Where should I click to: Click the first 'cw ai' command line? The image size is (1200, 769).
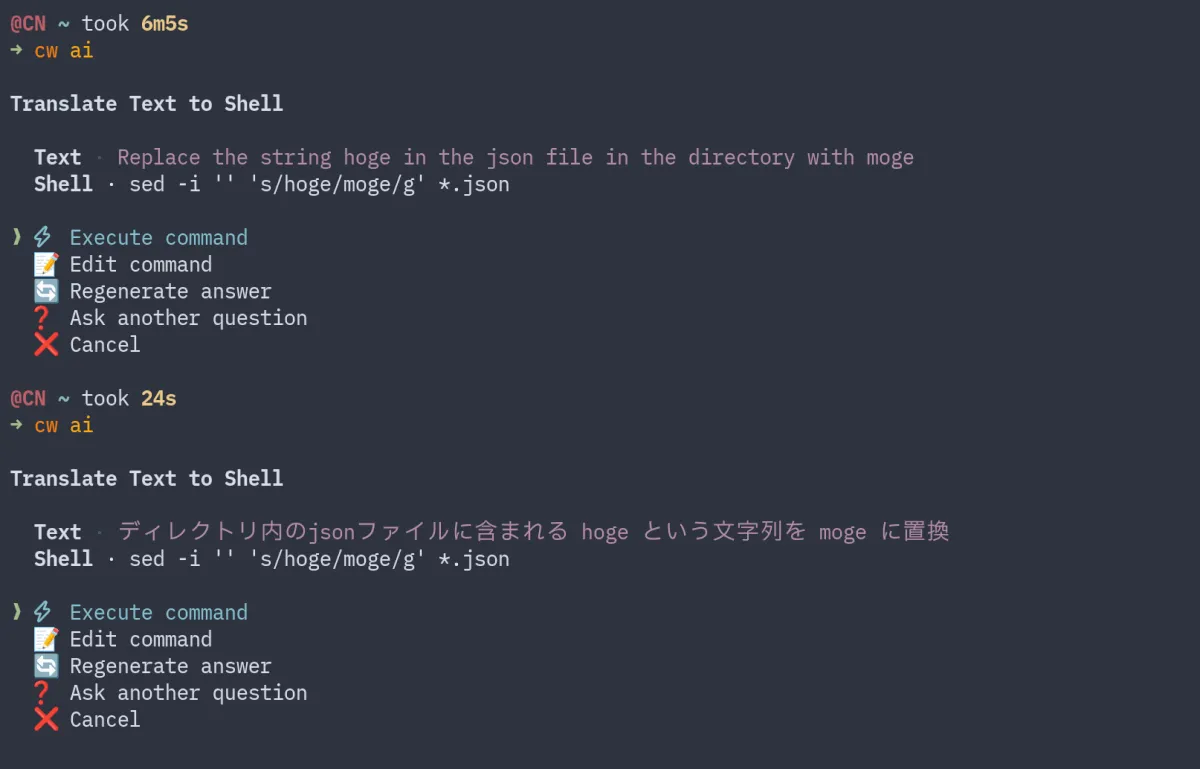(64, 50)
